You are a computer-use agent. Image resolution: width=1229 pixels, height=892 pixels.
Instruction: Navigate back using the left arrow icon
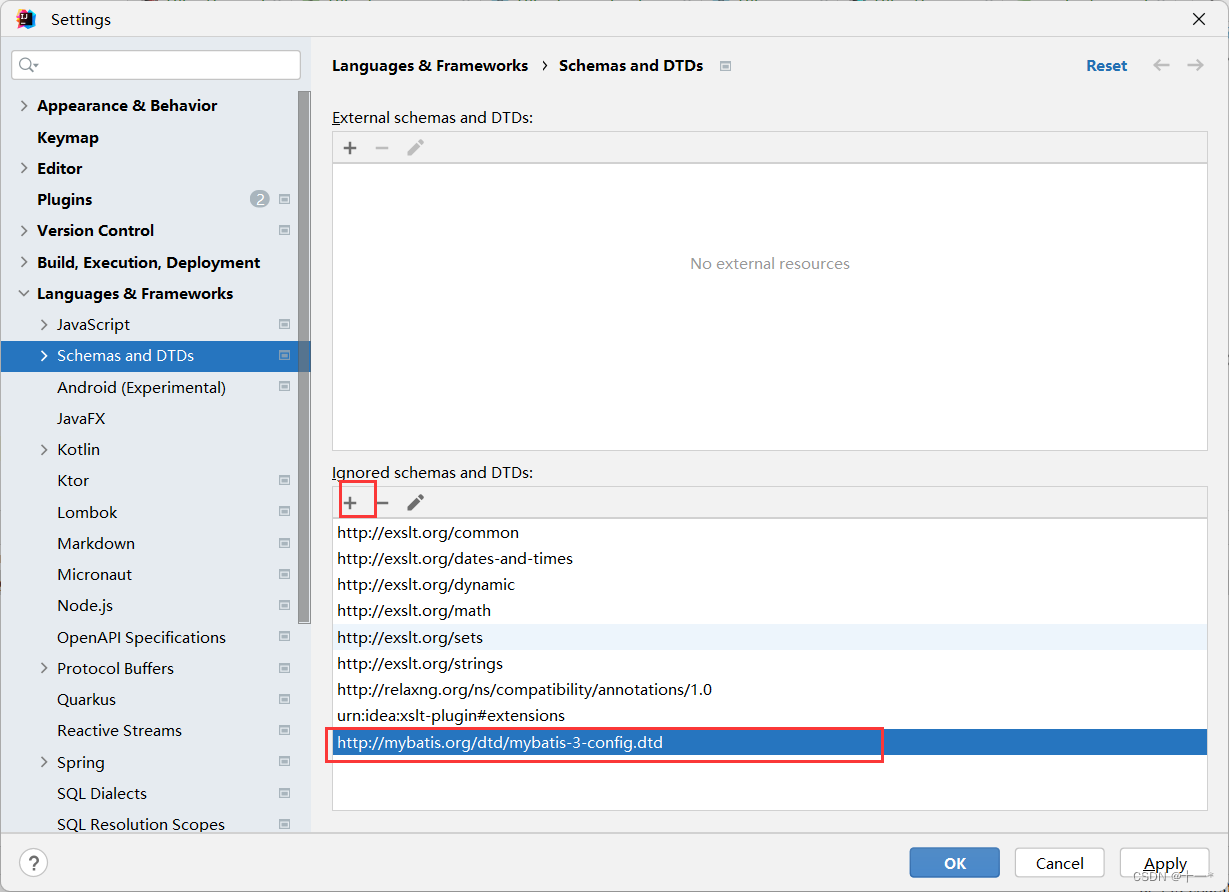1161,65
